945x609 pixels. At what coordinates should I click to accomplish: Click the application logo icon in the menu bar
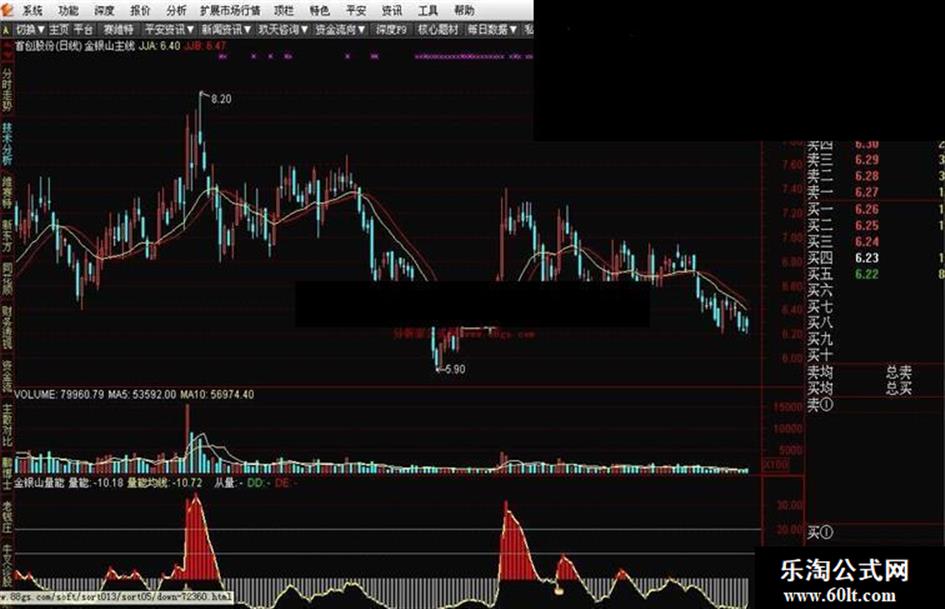[x=7, y=10]
